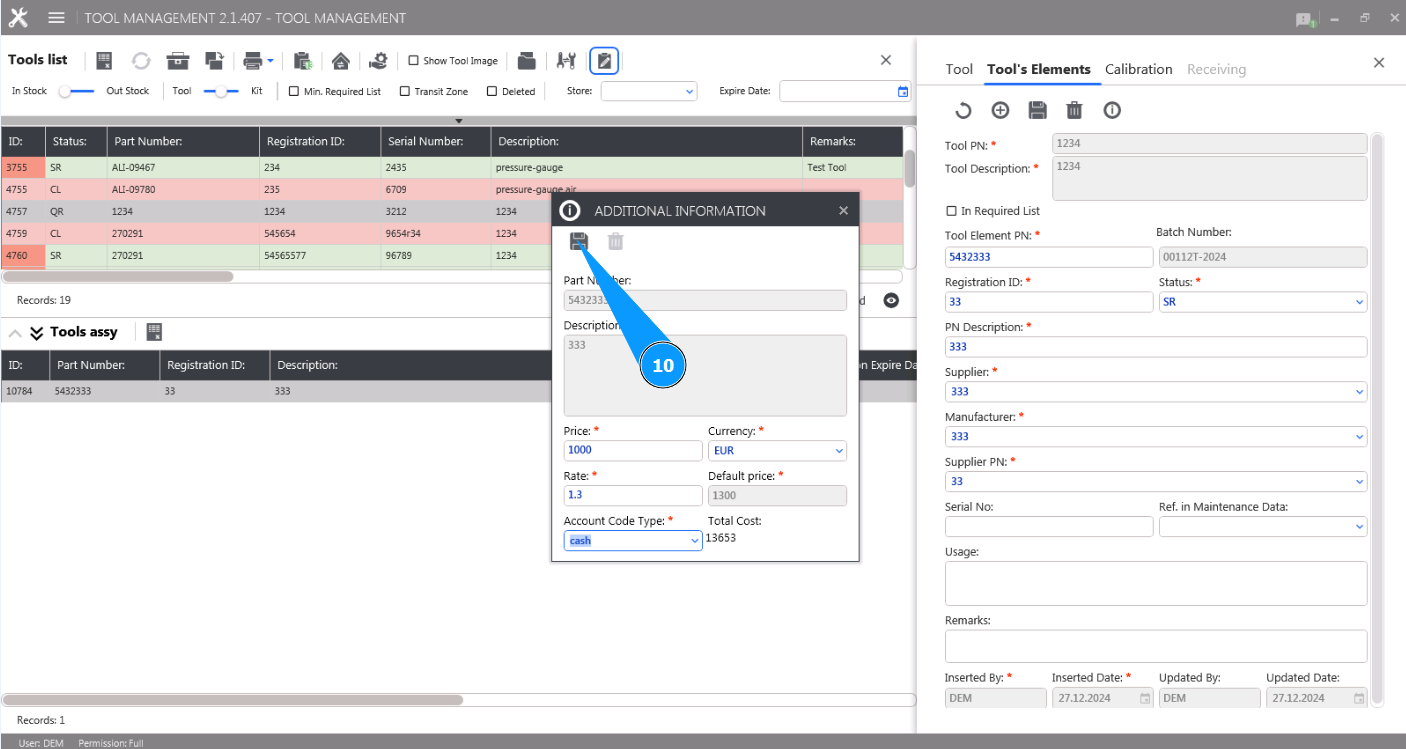This screenshot has width=1406, height=749.
Task: Delete the tool element with trash icon
Action: 1074,110
